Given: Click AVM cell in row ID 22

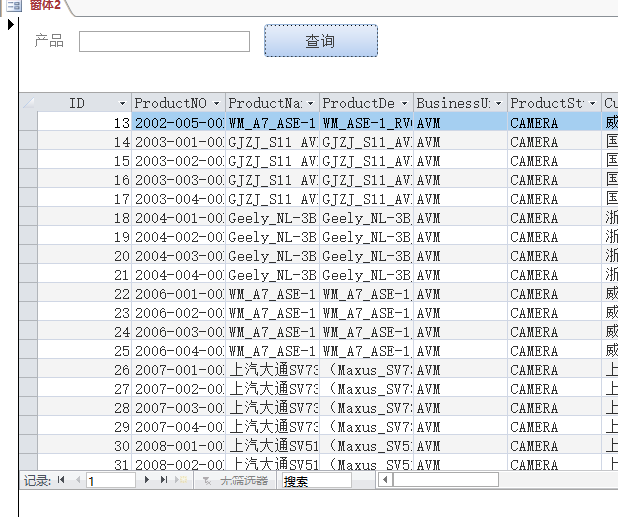Looking at the screenshot, I should 460,294.
